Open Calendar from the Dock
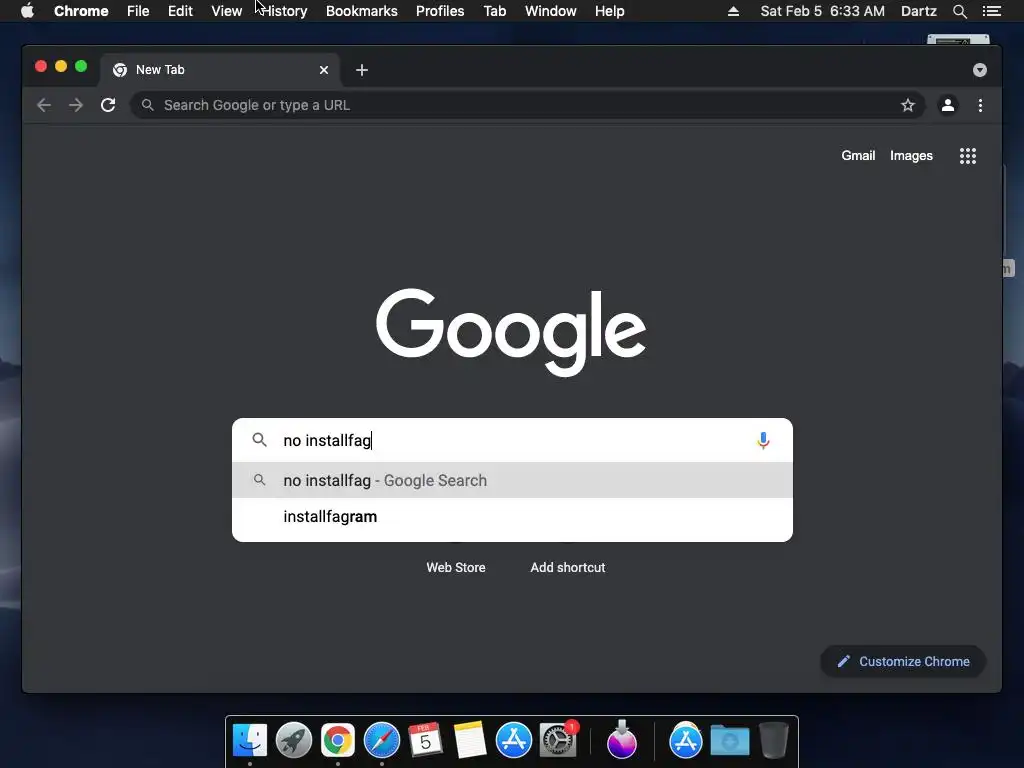The width and height of the screenshot is (1024, 768). [x=425, y=741]
